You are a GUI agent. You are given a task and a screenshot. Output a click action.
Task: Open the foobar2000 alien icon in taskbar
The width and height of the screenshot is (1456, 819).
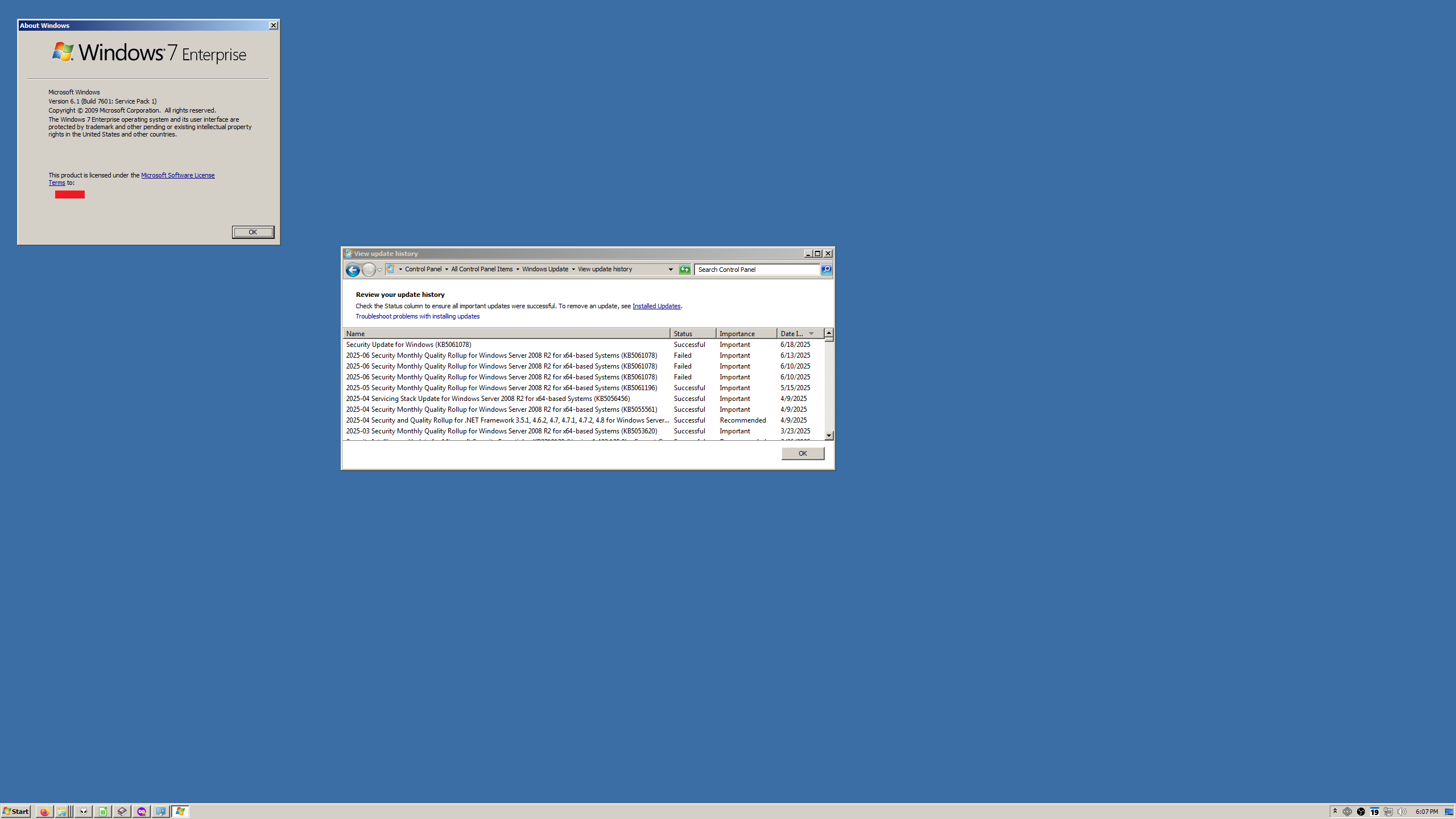(x=84, y=812)
